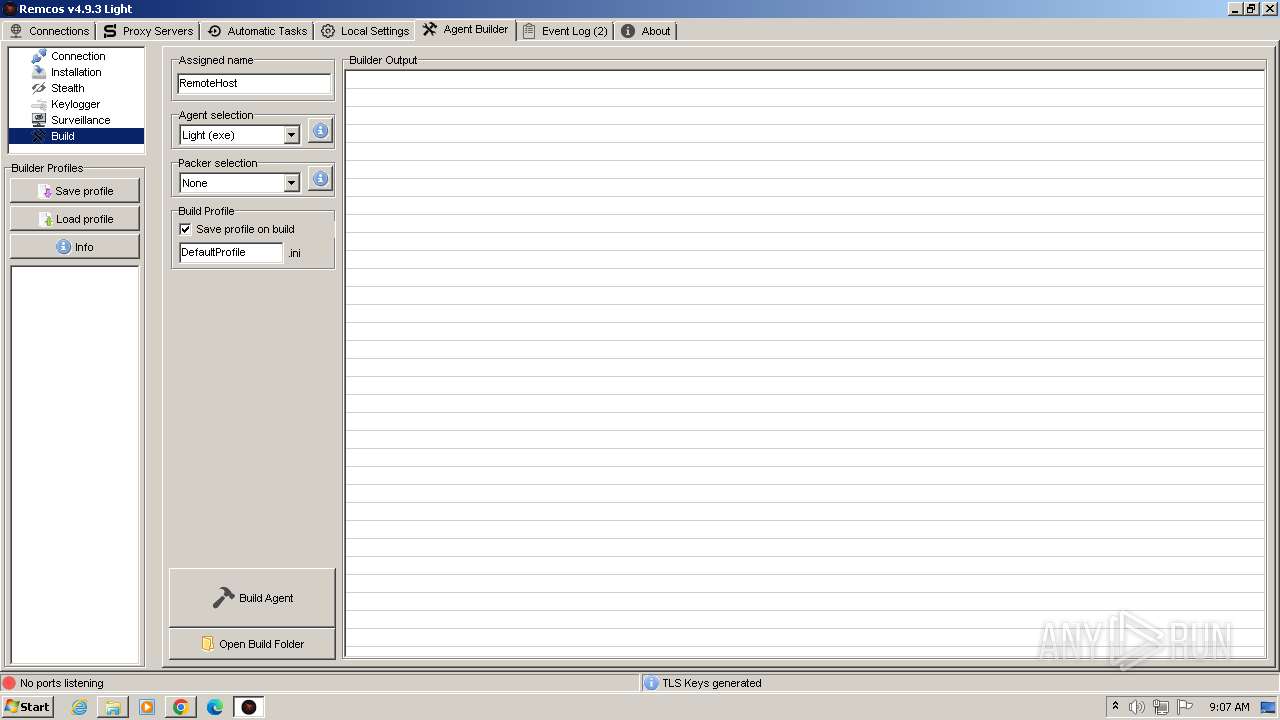Click the Save profile button

pyautogui.click(x=75, y=191)
